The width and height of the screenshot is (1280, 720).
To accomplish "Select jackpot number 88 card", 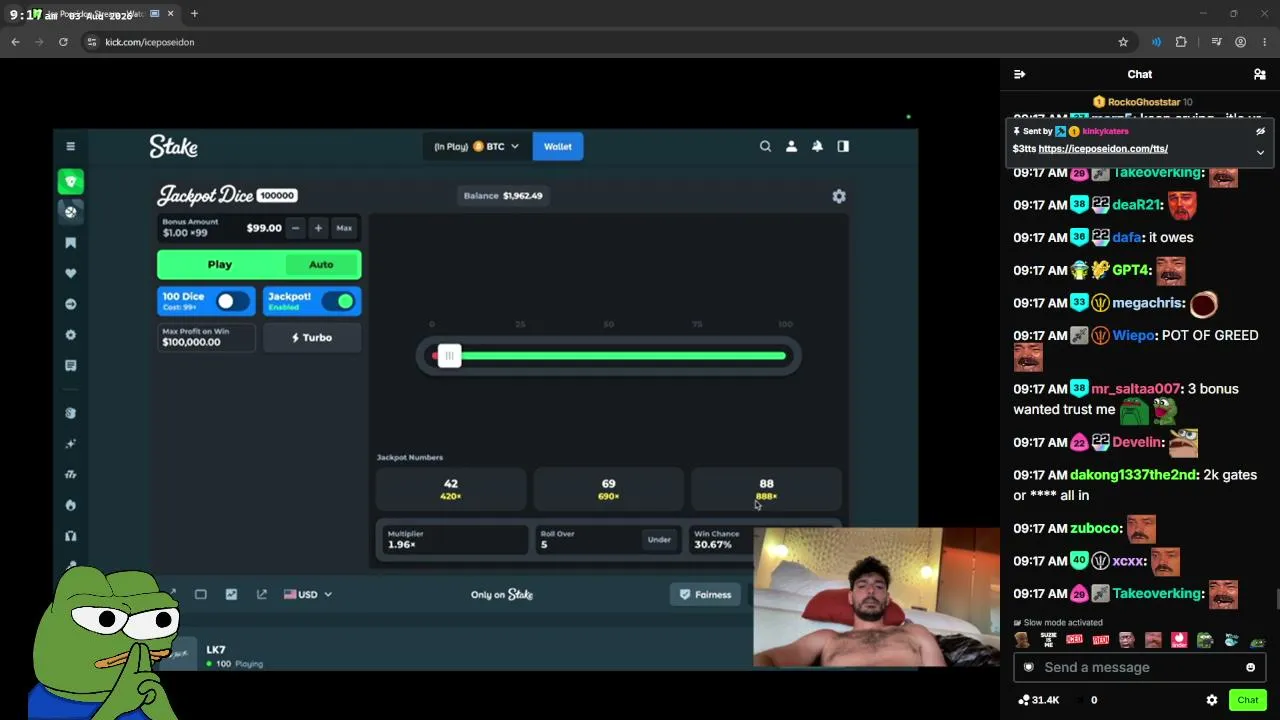I will point(766,489).
